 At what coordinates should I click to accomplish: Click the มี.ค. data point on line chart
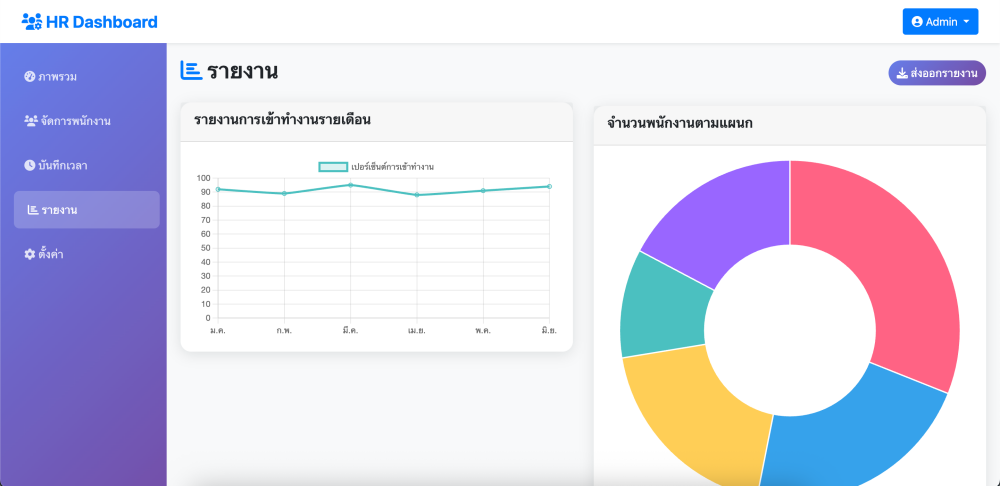350,185
